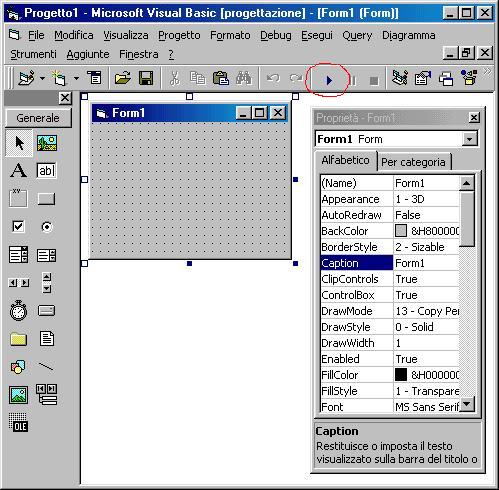Click the Open Project folder icon
This screenshot has width=499, height=490.
pyautogui.click(x=122, y=78)
